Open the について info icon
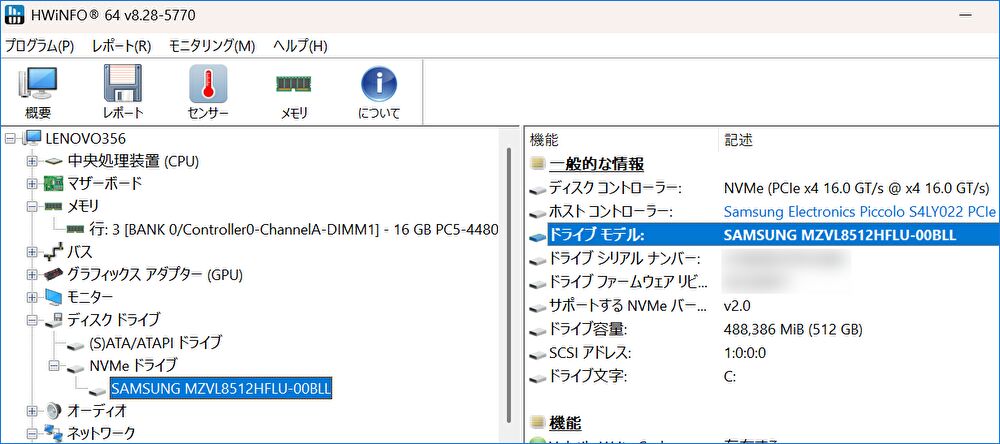 click(379, 92)
